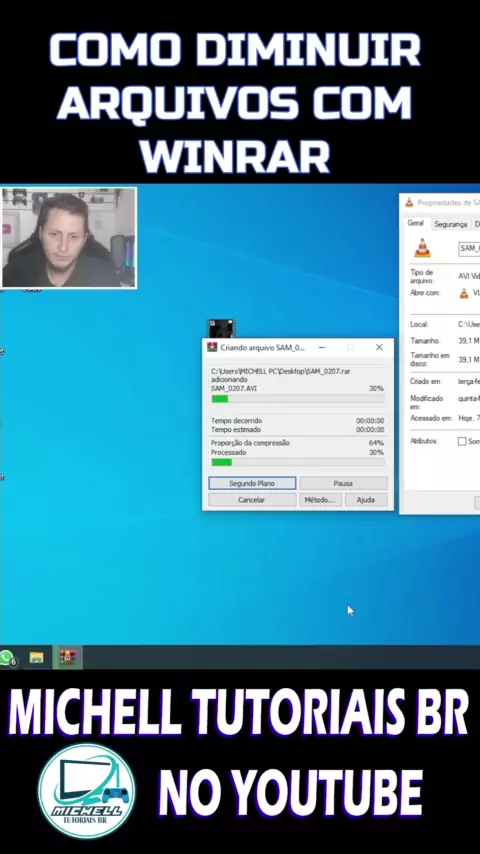Click the 'Tipo de arquivo' label in Propriedades
The image size is (480, 854).
[422, 276]
